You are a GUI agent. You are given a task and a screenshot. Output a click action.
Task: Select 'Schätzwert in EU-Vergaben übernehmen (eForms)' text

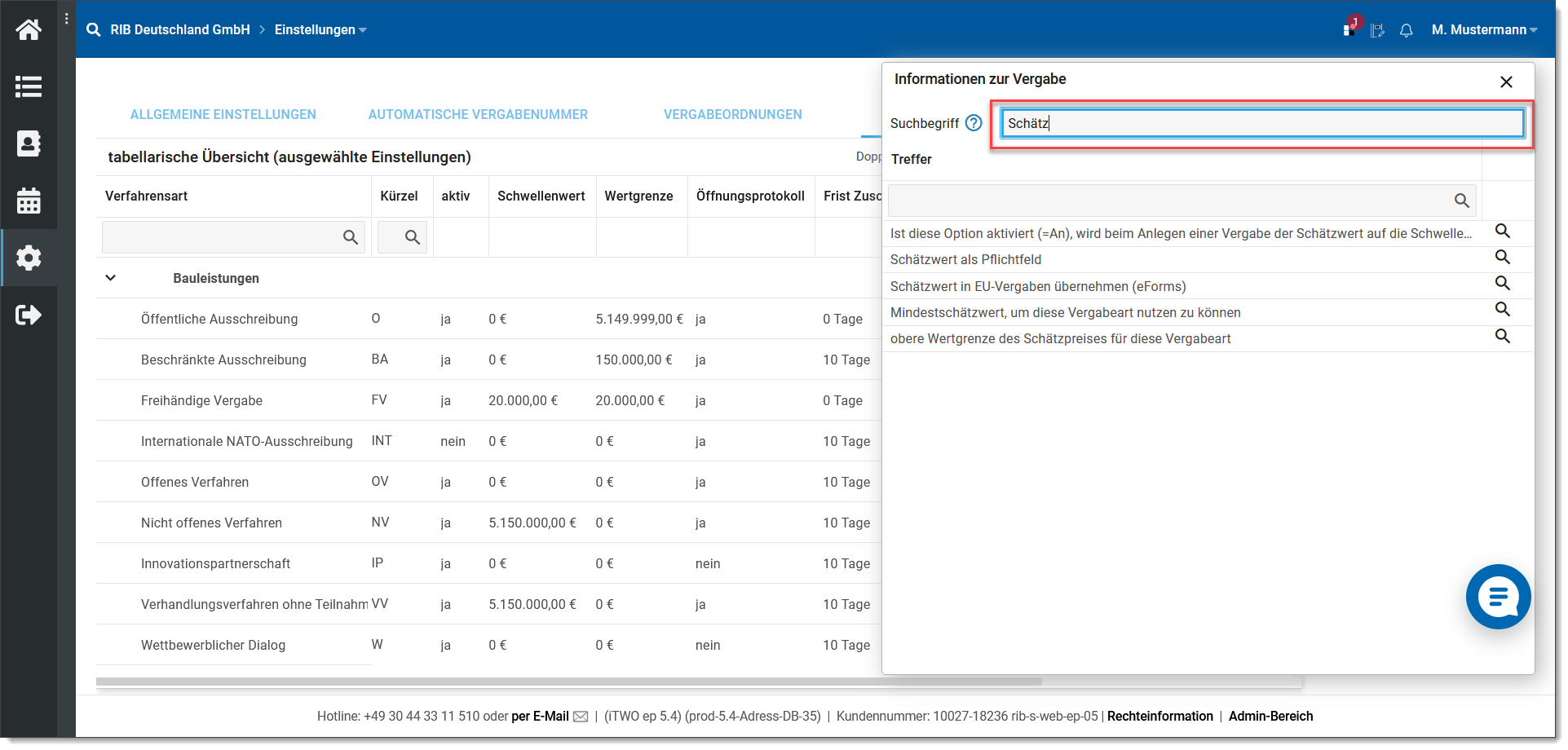pyautogui.click(x=1038, y=287)
